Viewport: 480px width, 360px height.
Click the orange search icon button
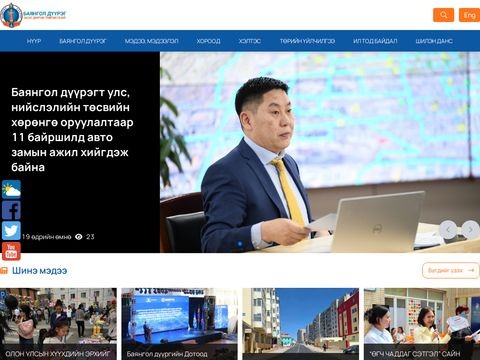pos(443,15)
